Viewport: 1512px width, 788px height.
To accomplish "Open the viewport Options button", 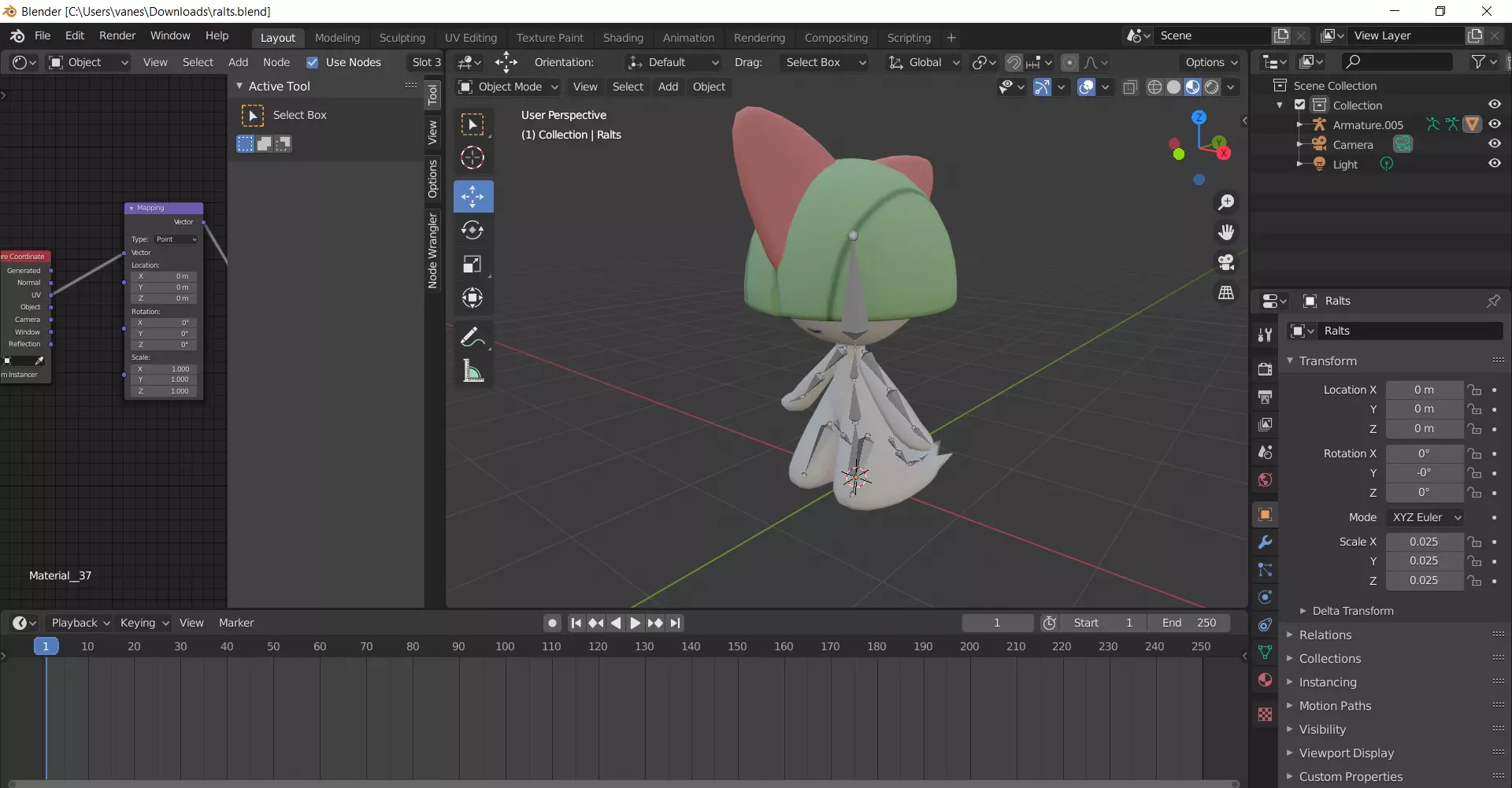I will (x=1211, y=62).
